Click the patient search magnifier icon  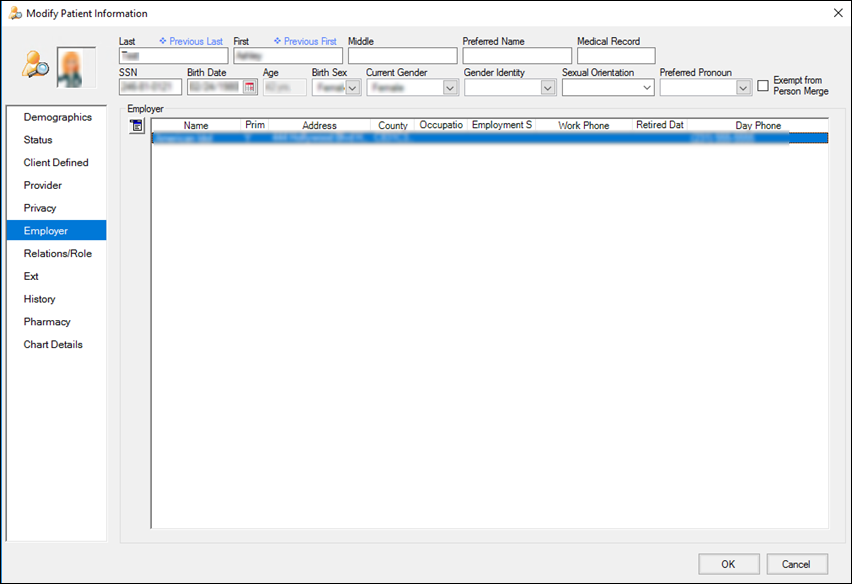[35, 64]
